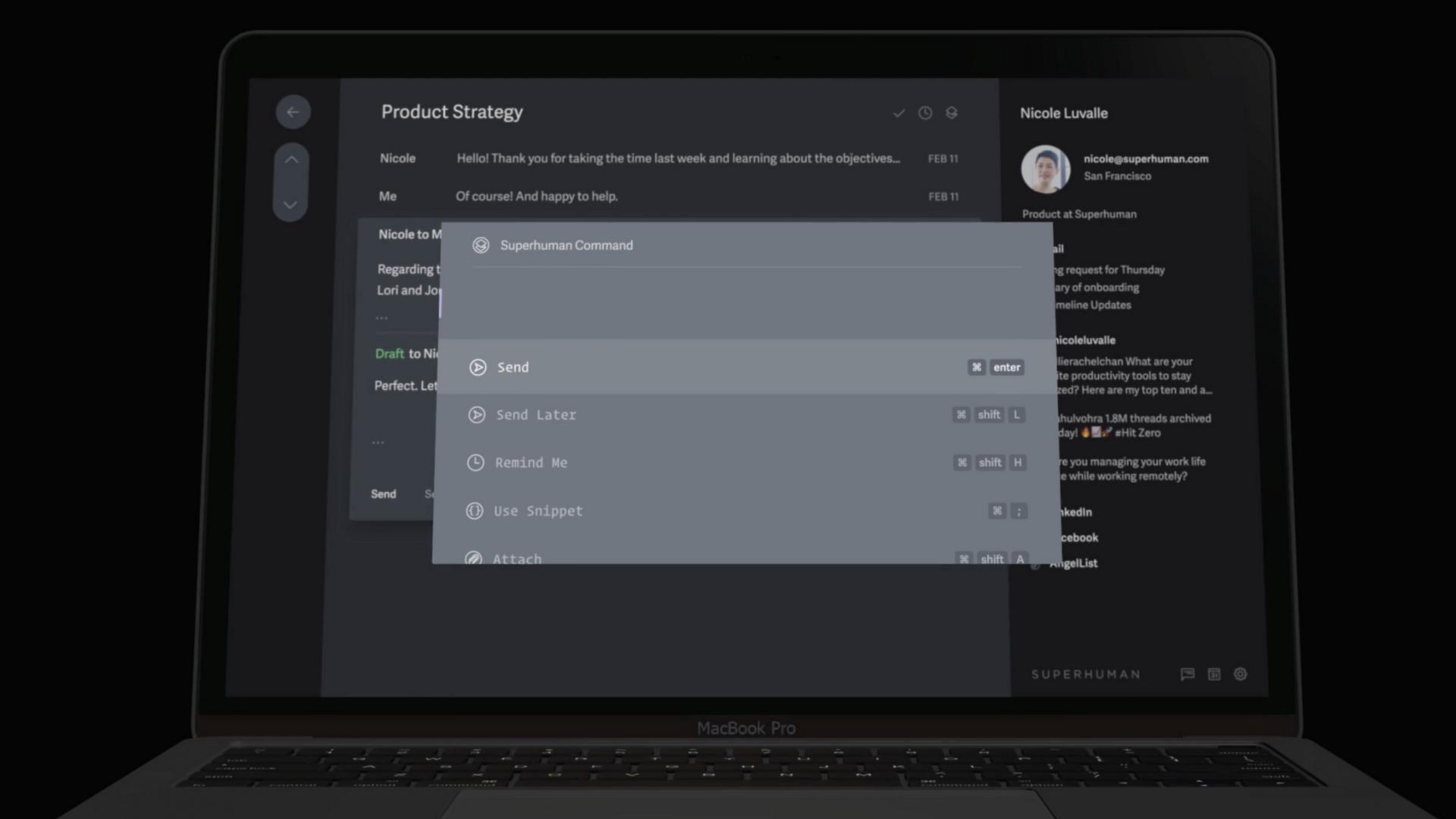
Task: Click the Attach paperclip icon
Action: [473, 558]
